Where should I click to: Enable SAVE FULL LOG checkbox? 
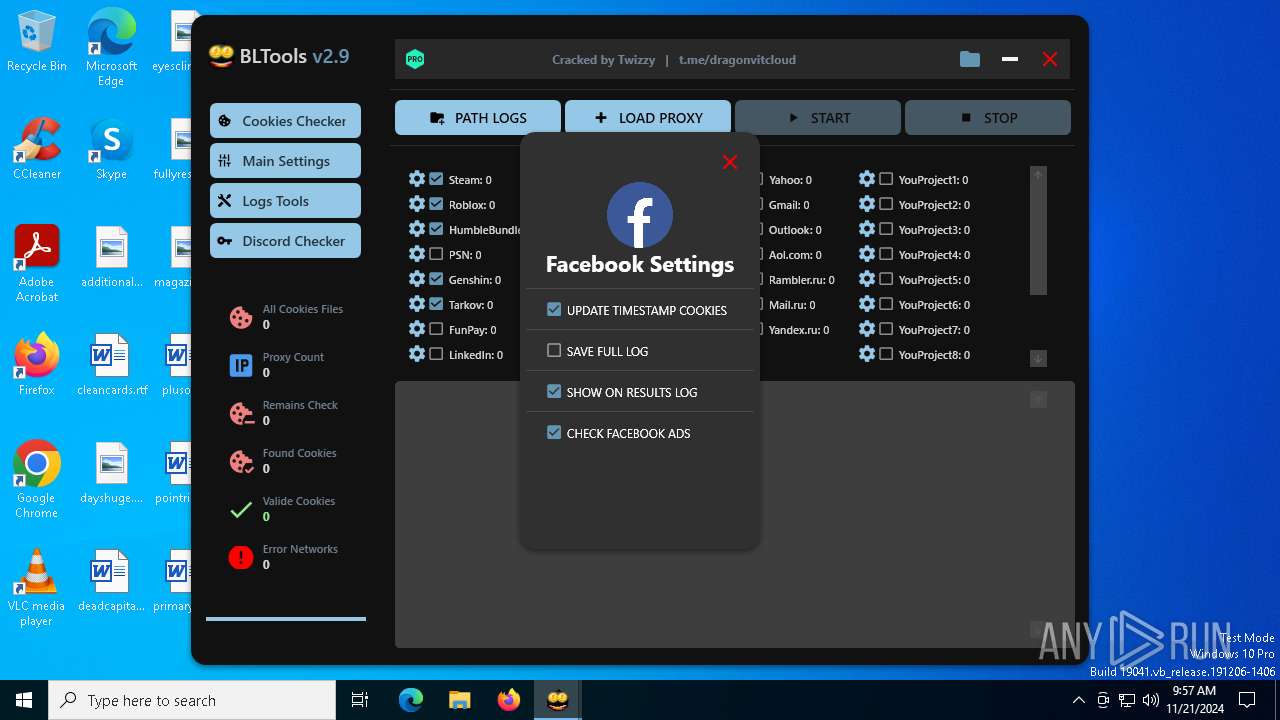pos(554,351)
